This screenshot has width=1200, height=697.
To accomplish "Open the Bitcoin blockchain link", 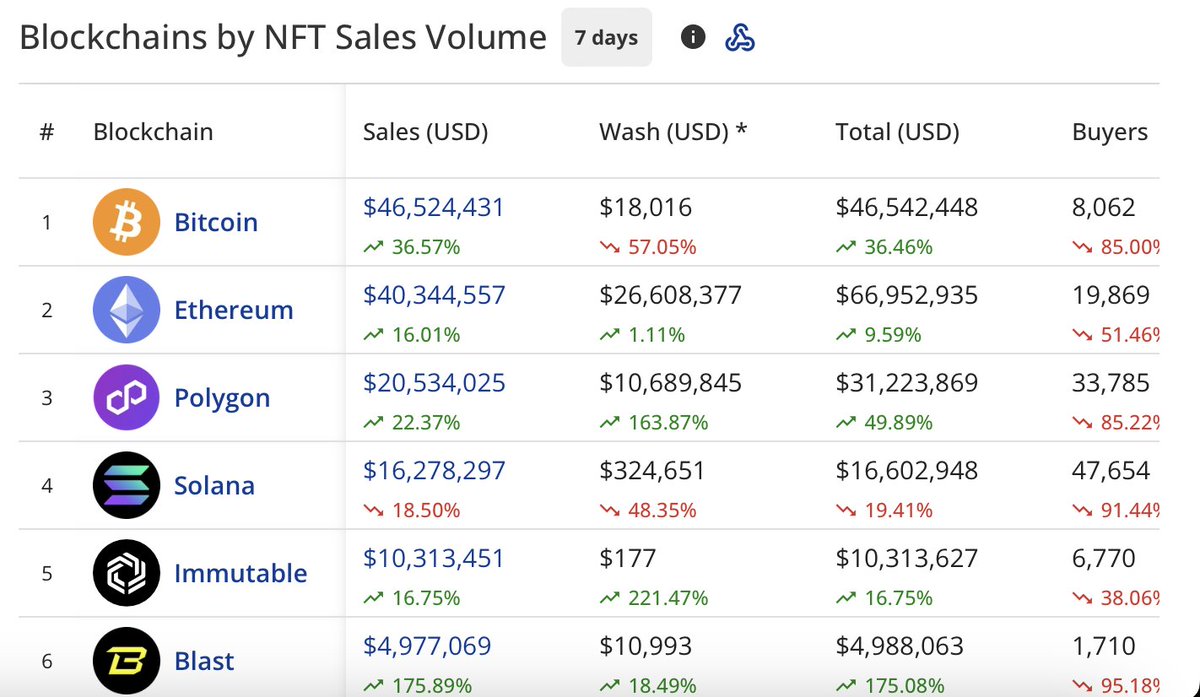I will click(216, 222).
